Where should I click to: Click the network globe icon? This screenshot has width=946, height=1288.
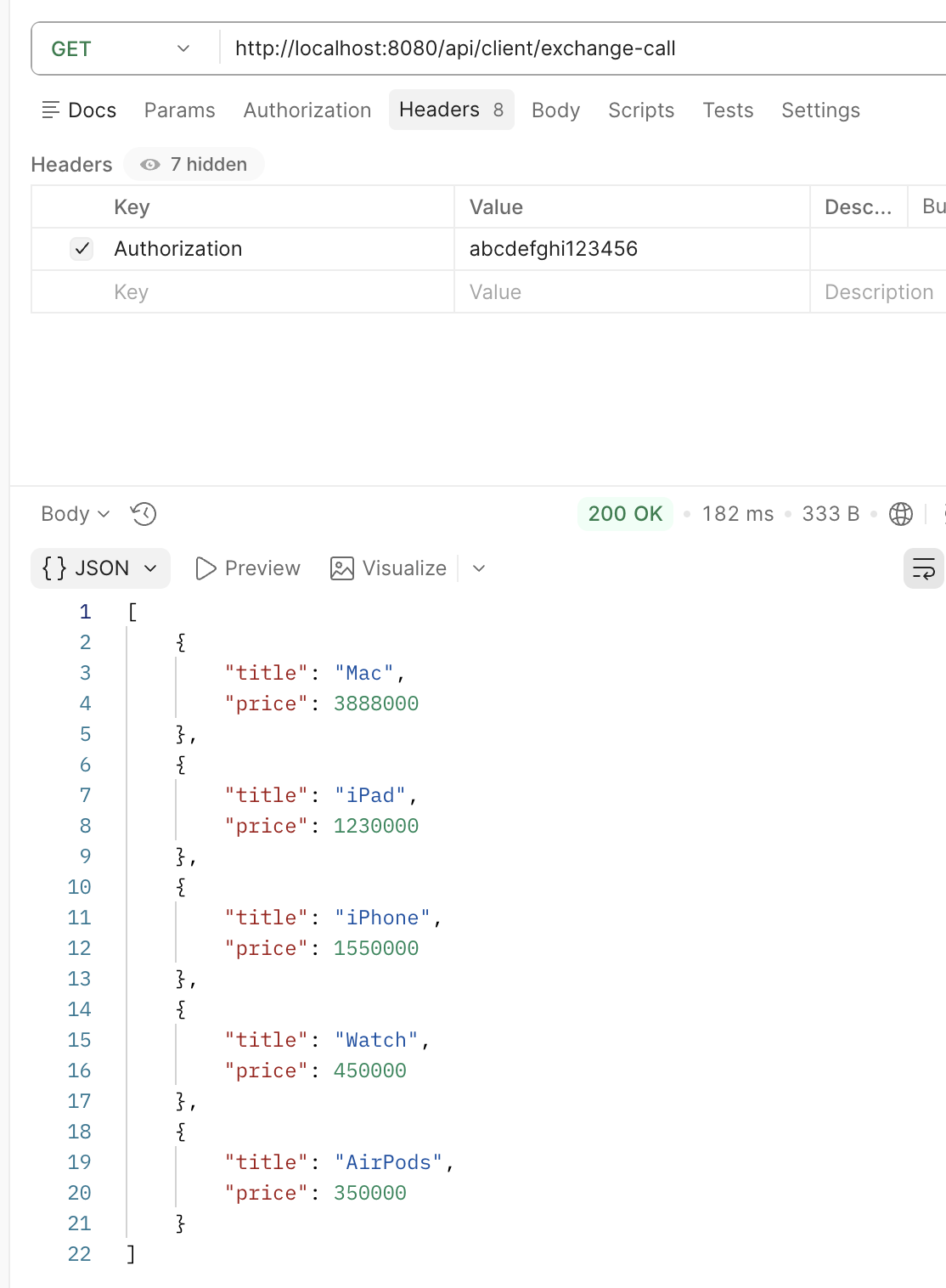[x=900, y=514]
